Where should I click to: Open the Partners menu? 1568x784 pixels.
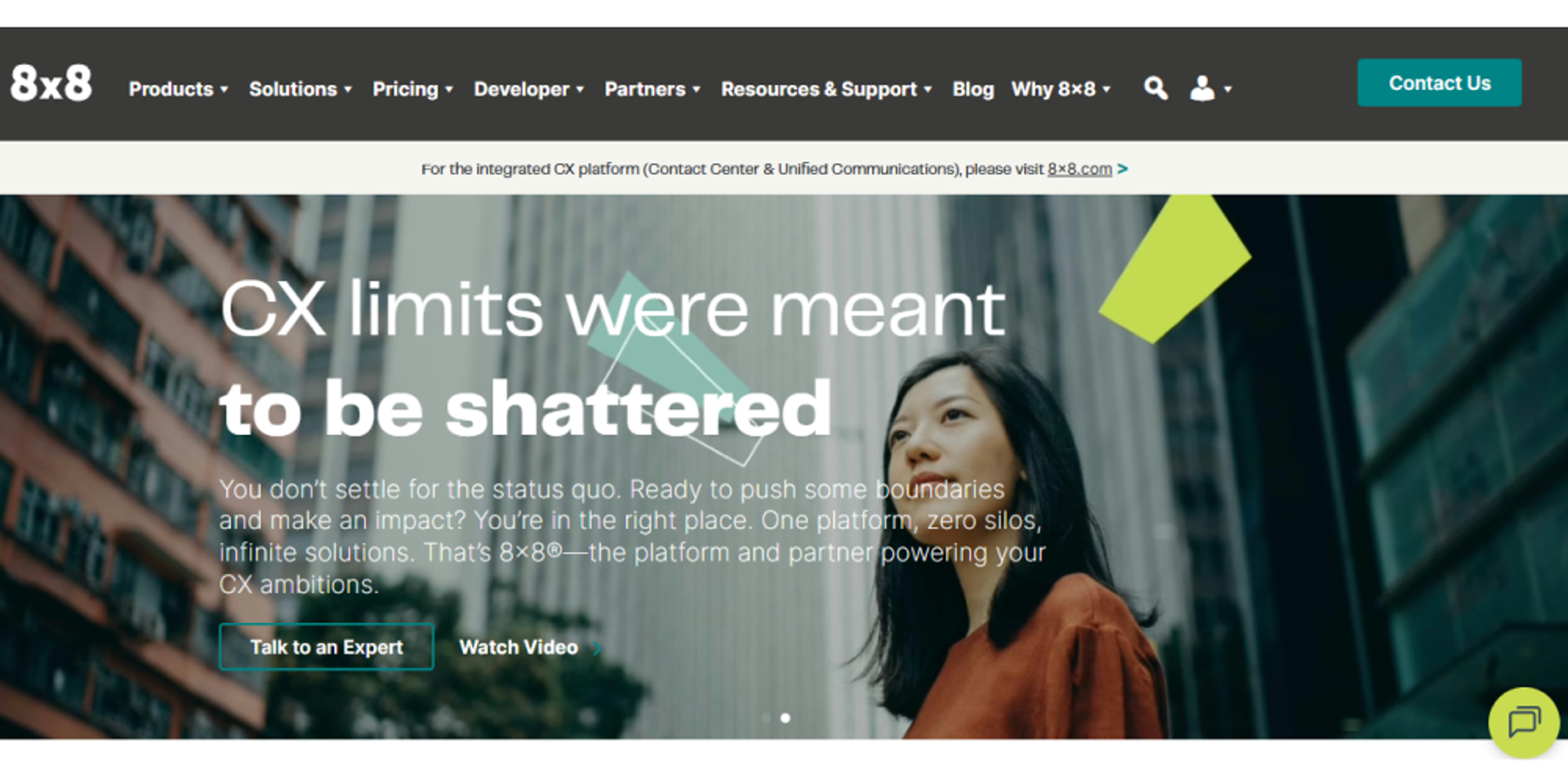(x=653, y=89)
